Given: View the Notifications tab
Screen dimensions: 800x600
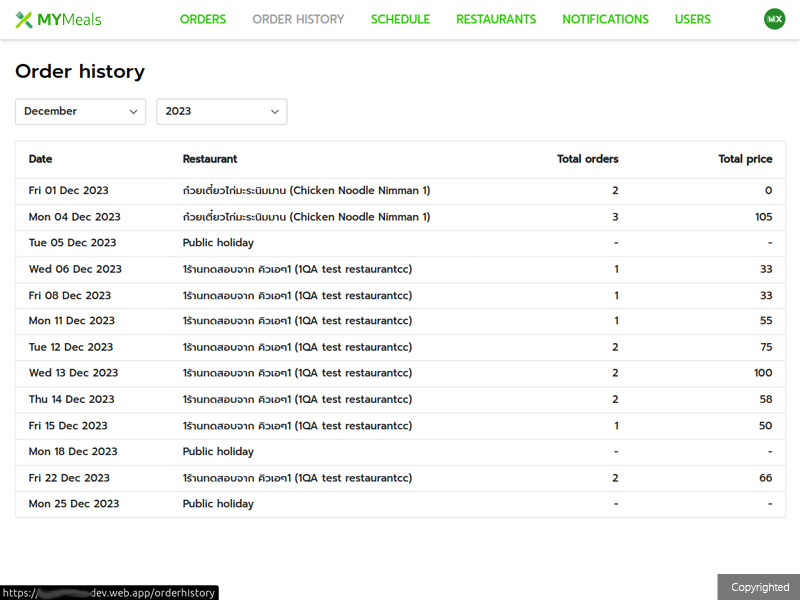Looking at the screenshot, I should pyautogui.click(x=605, y=19).
